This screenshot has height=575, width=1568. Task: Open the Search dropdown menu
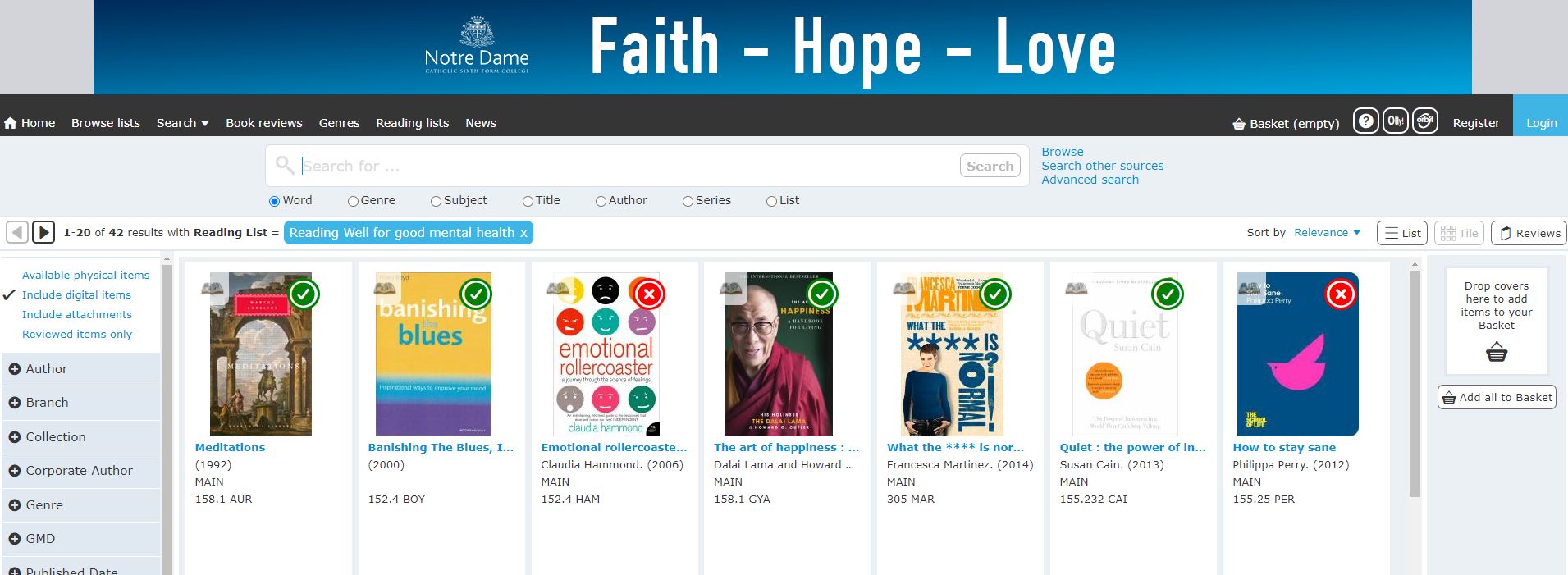pos(182,123)
